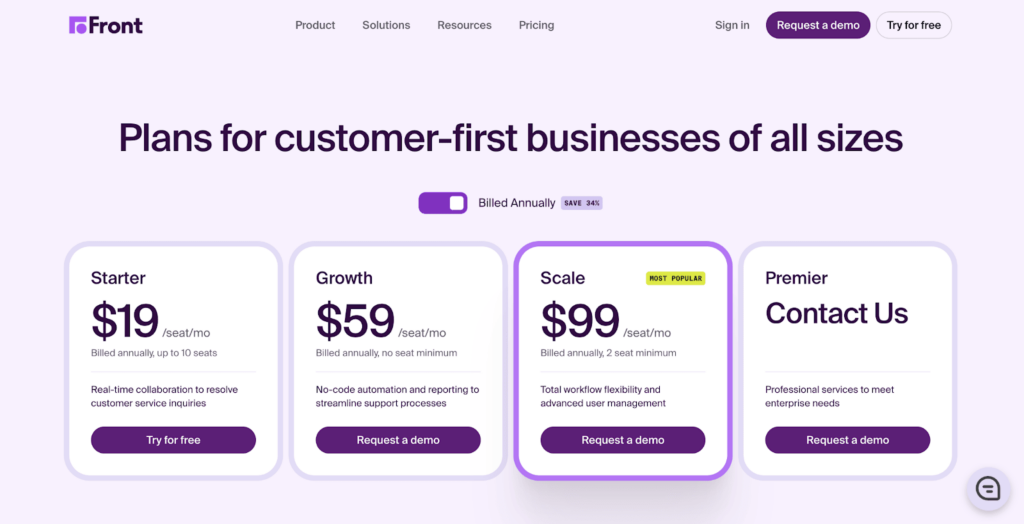Click Try for free under Starter
1024x524 pixels.
(x=173, y=440)
